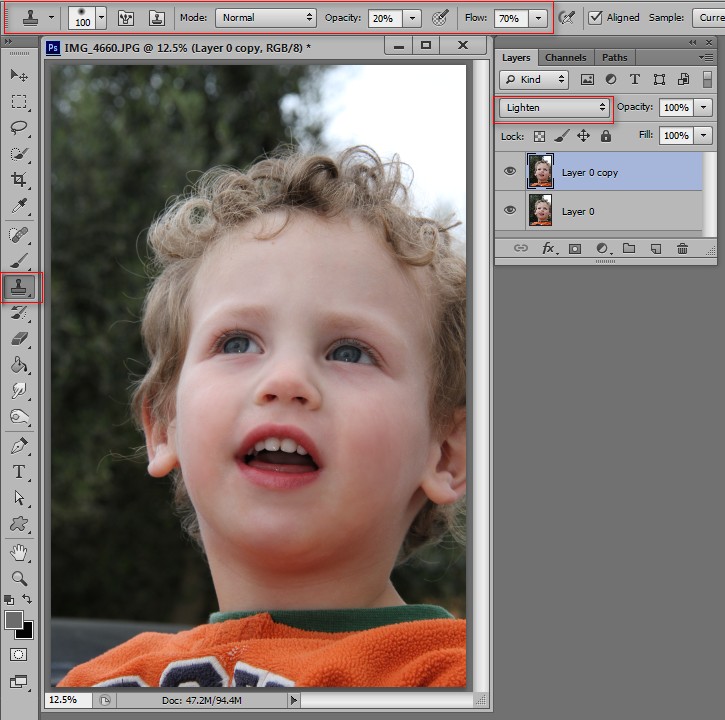Select the Lasso tool
725x720 pixels.
point(18,127)
